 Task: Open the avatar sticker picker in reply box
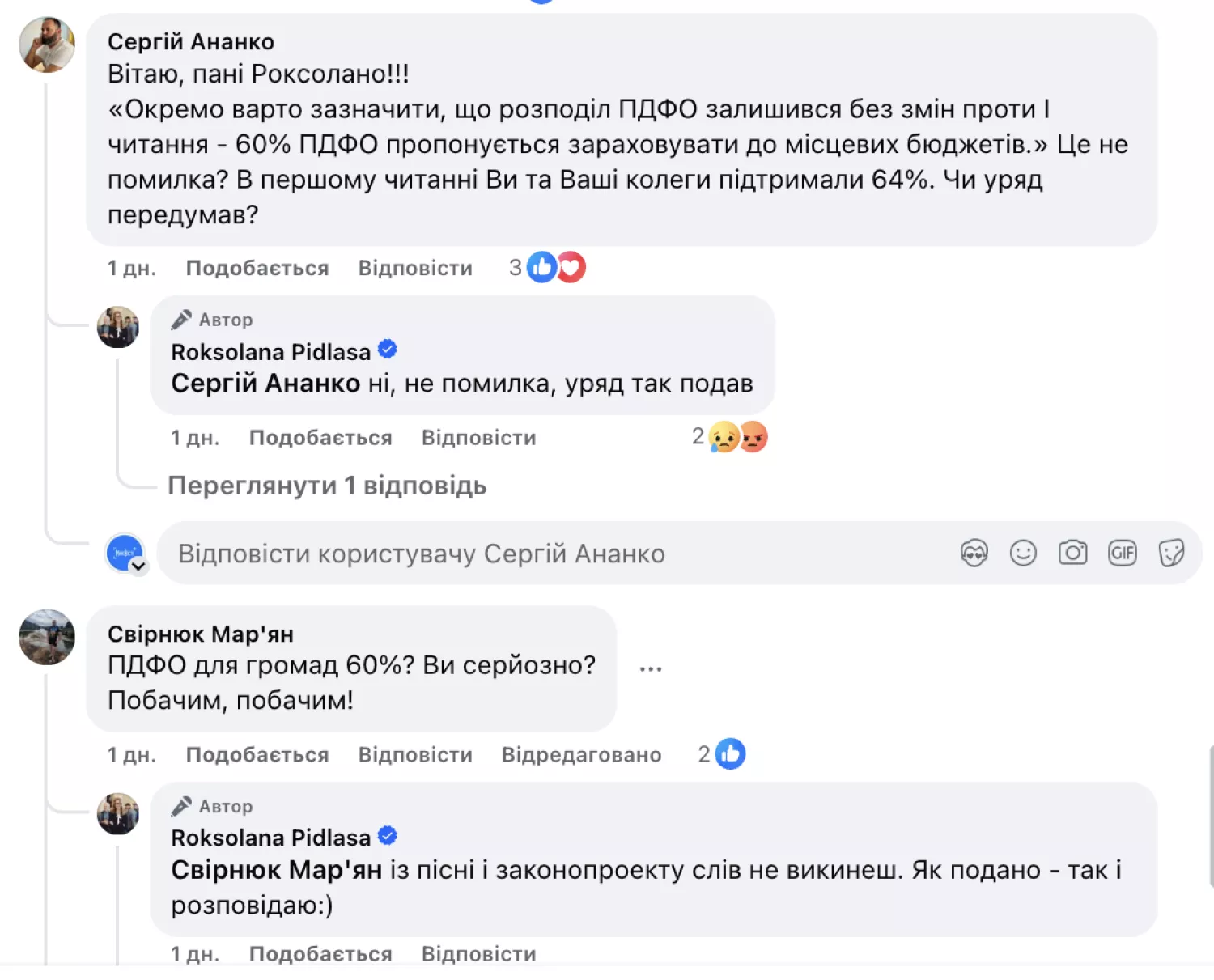click(x=975, y=553)
